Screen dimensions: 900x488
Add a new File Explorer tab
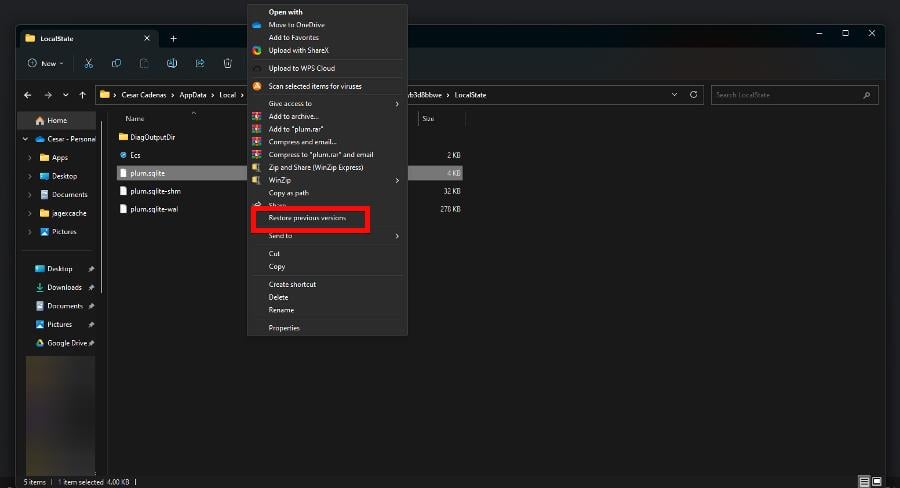(173, 38)
